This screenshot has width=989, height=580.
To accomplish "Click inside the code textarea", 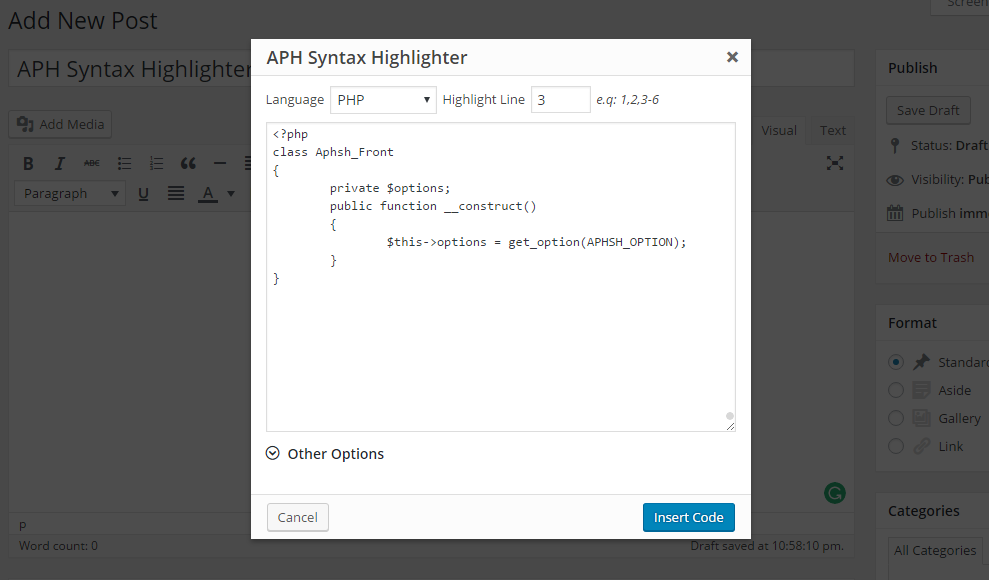I will tap(501, 277).
